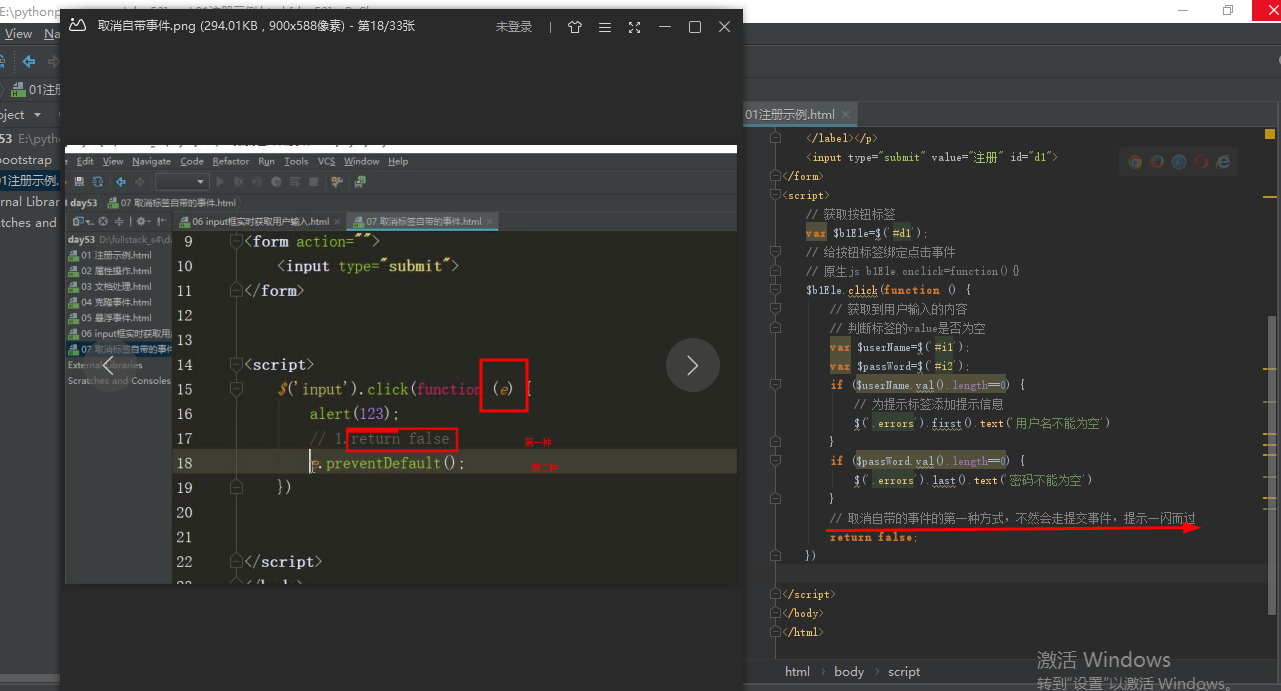Click the var $userName=$('#i1'); line
The width and height of the screenshot is (1281, 691).
point(900,347)
